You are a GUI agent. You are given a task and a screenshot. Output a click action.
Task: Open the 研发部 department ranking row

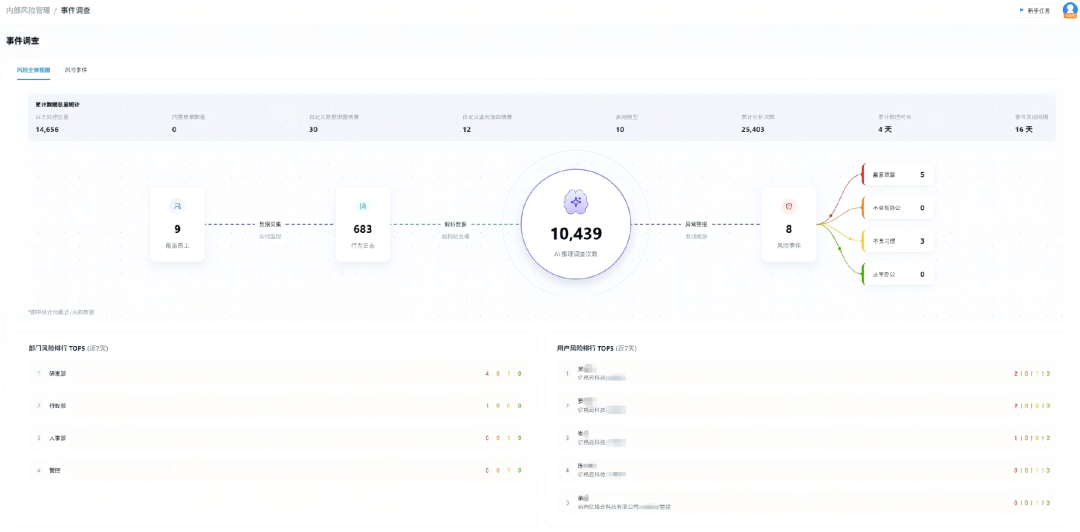[278, 374]
